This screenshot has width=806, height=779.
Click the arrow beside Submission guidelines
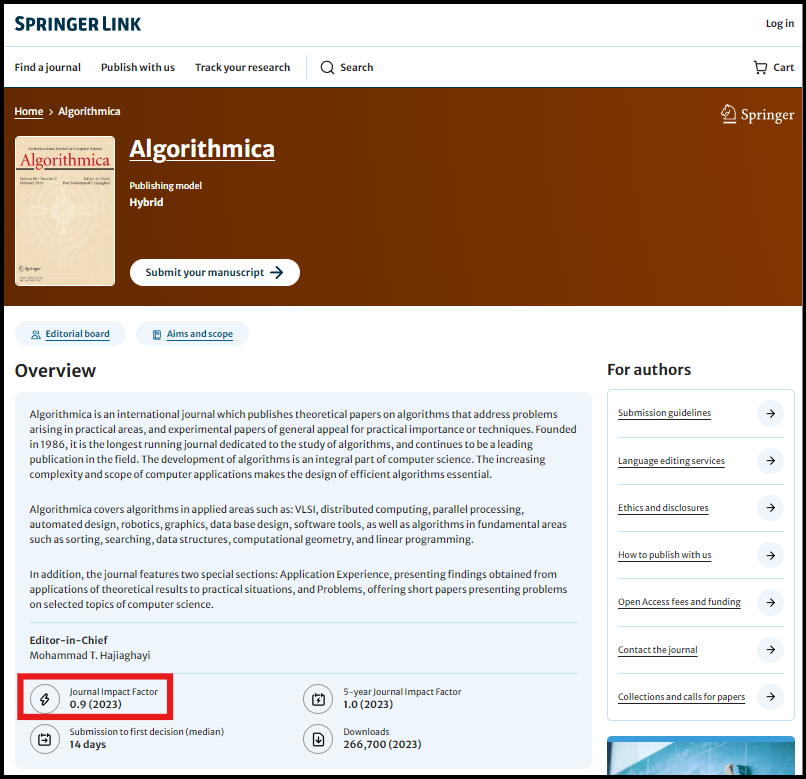[771, 413]
